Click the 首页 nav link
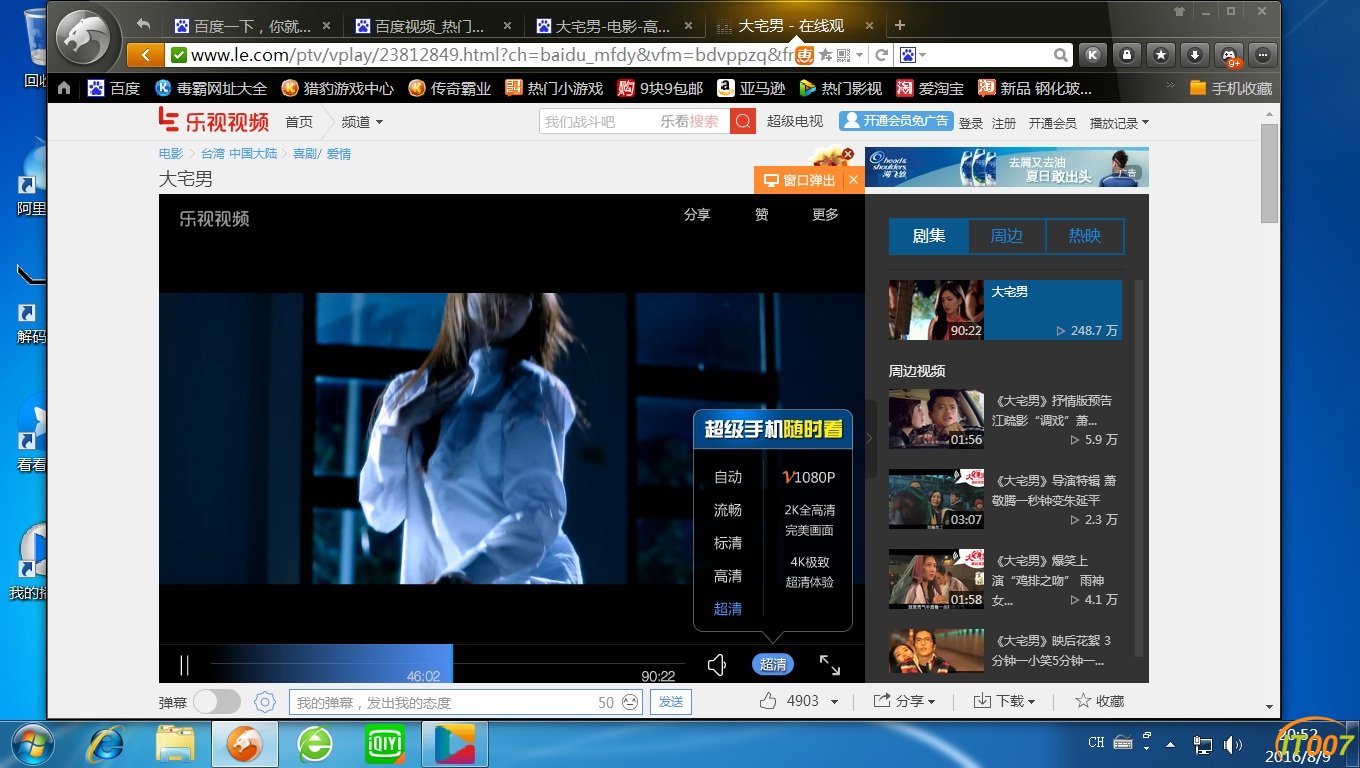Image resolution: width=1360 pixels, height=768 pixels. click(x=299, y=122)
